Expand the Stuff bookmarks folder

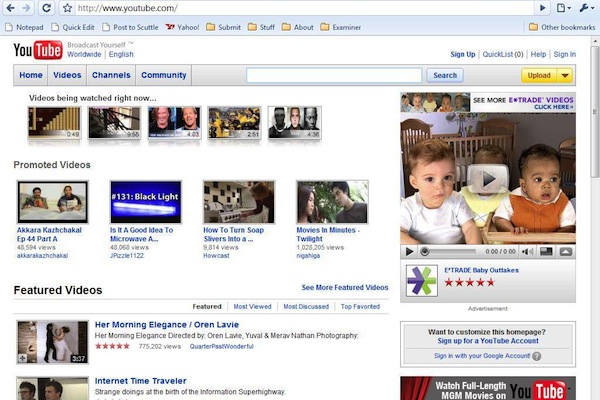coord(262,27)
